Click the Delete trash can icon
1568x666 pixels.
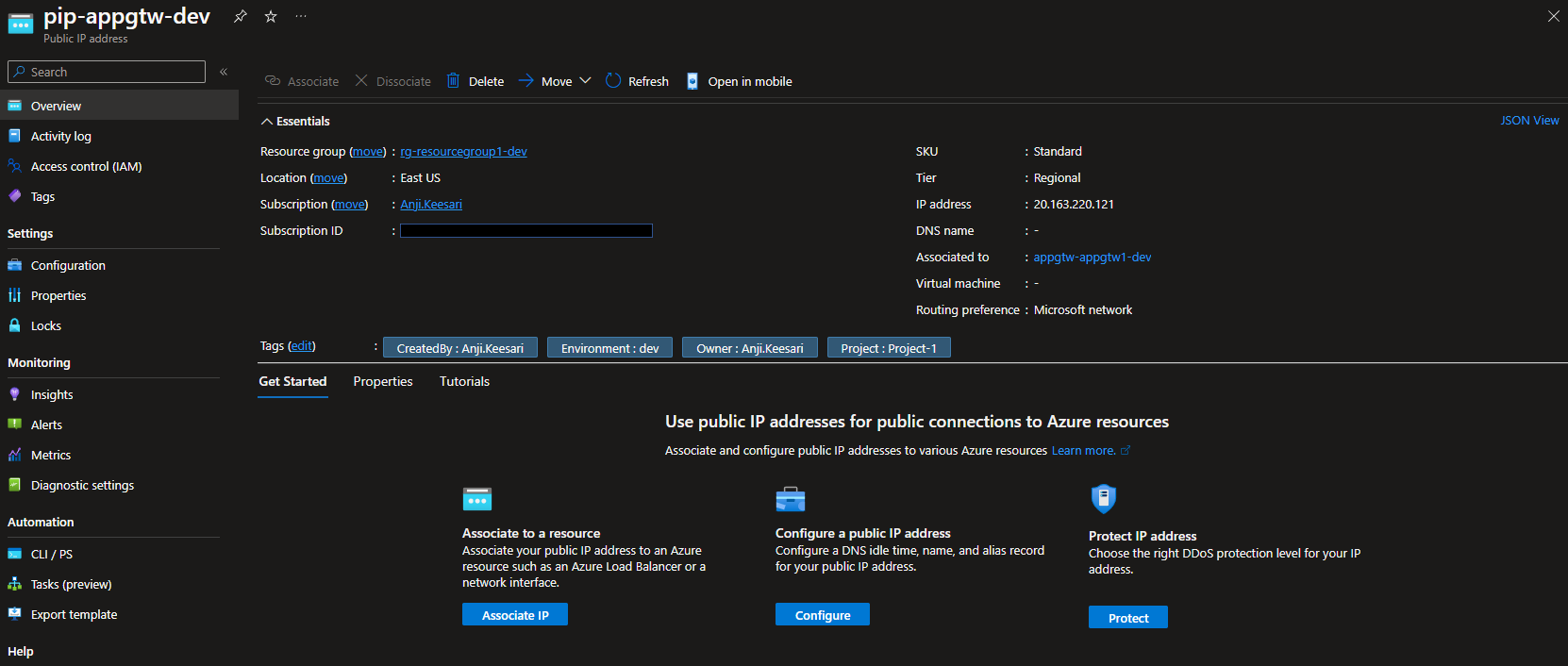tap(454, 81)
